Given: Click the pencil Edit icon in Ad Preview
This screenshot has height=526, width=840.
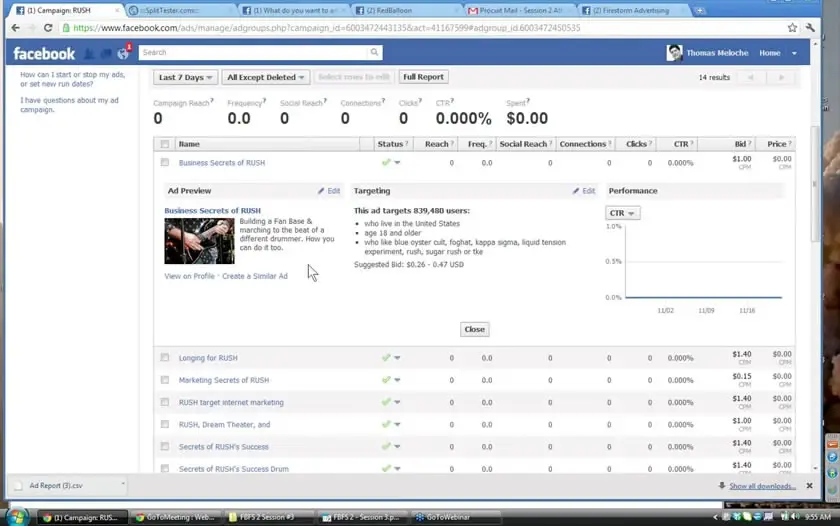Looking at the screenshot, I should pyautogui.click(x=328, y=191).
